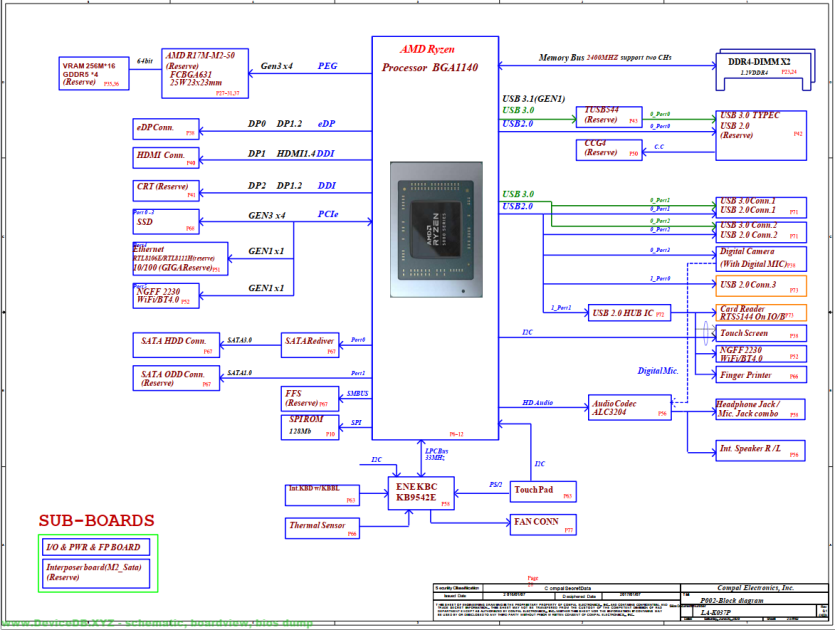Click NGFF 2230 WiFi/BT4.0 block on left

(x=166, y=296)
